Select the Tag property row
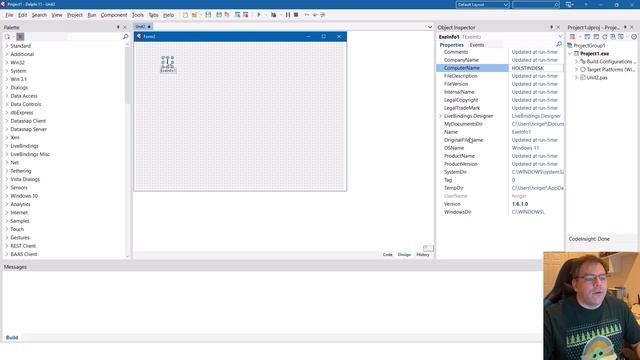 (500, 180)
